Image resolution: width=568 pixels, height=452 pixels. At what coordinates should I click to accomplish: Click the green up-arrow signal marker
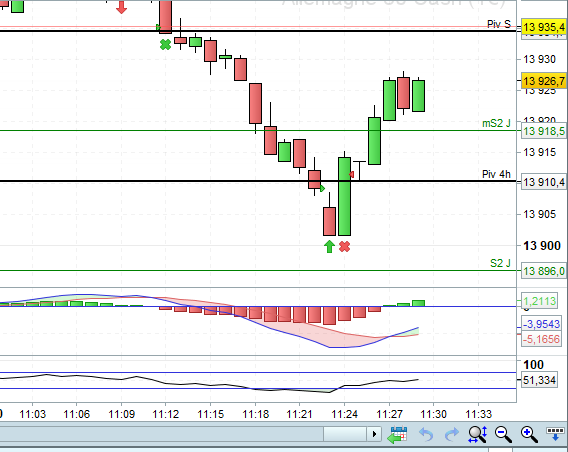coord(329,247)
